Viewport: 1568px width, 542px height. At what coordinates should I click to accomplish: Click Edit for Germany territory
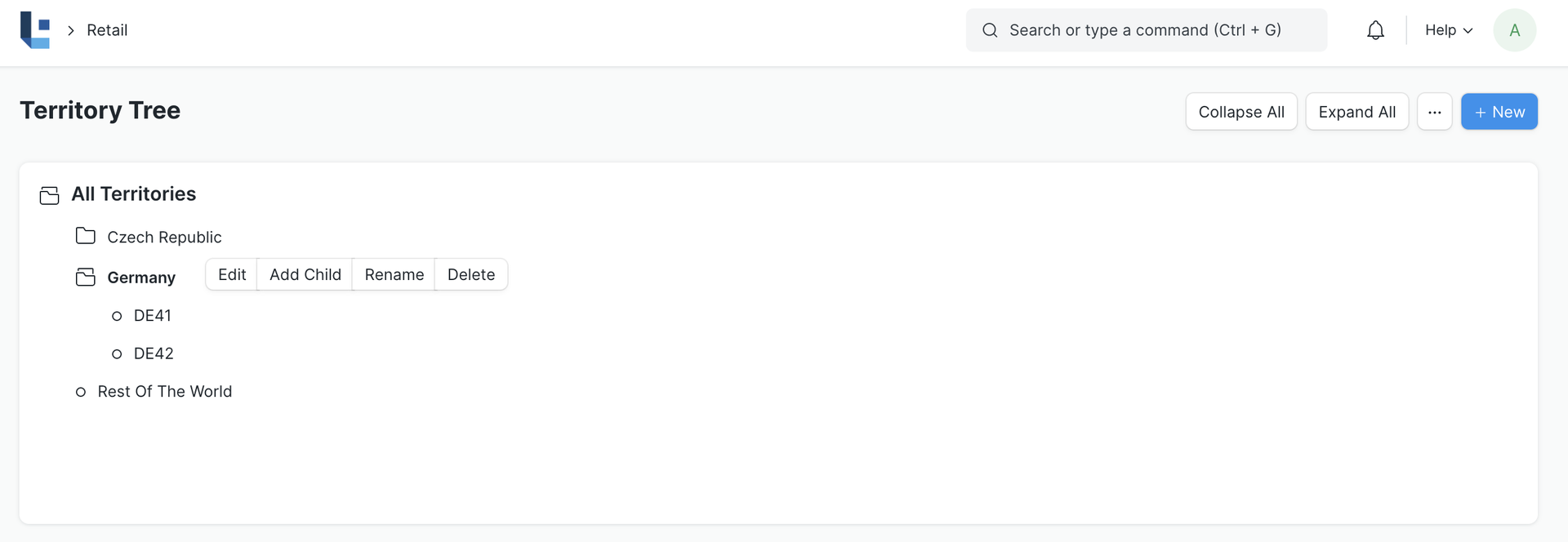point(232,275)
